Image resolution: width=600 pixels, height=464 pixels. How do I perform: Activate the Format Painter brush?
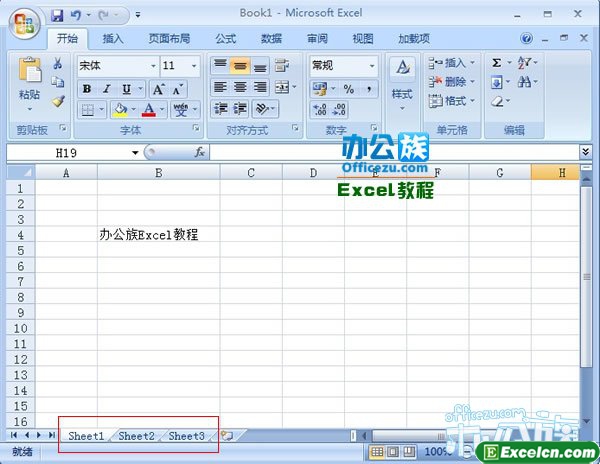point(58,101)
